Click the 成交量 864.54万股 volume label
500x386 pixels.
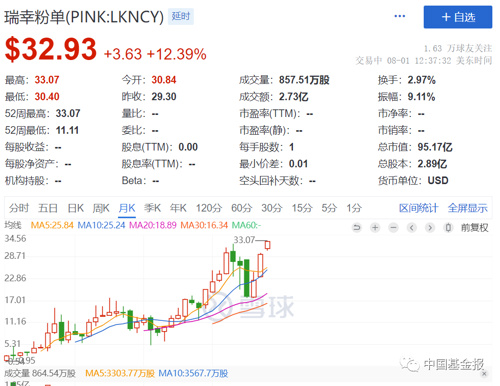tap(40, 373)
